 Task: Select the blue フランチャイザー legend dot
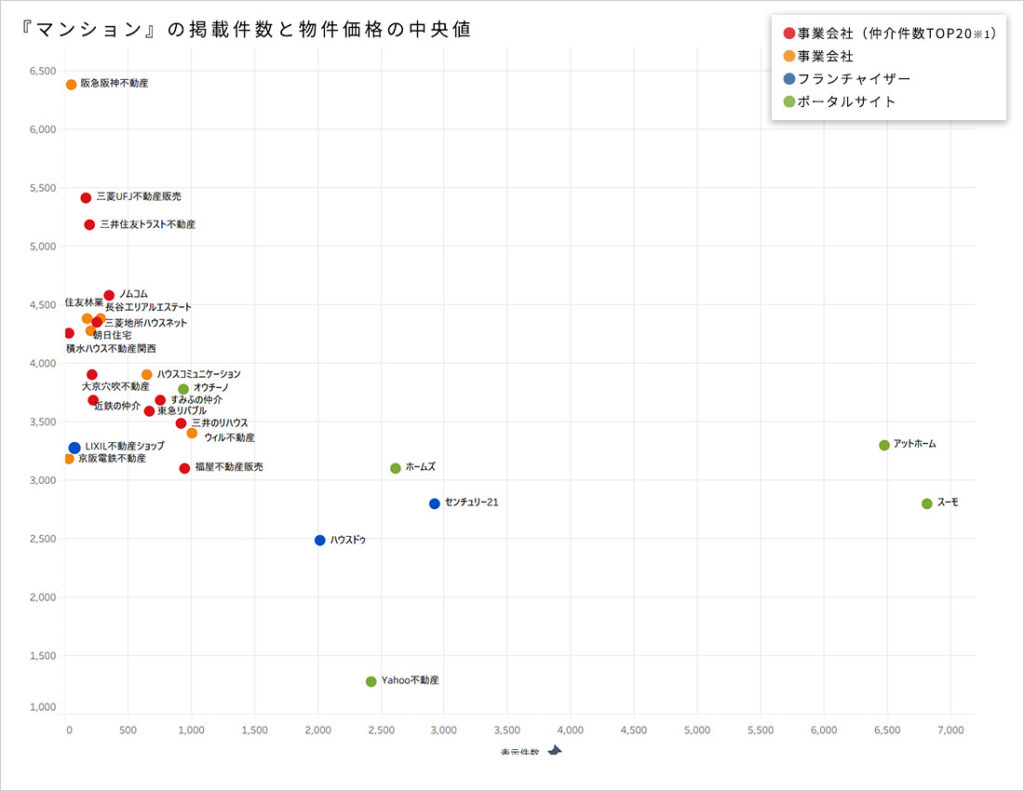[789, 79]
